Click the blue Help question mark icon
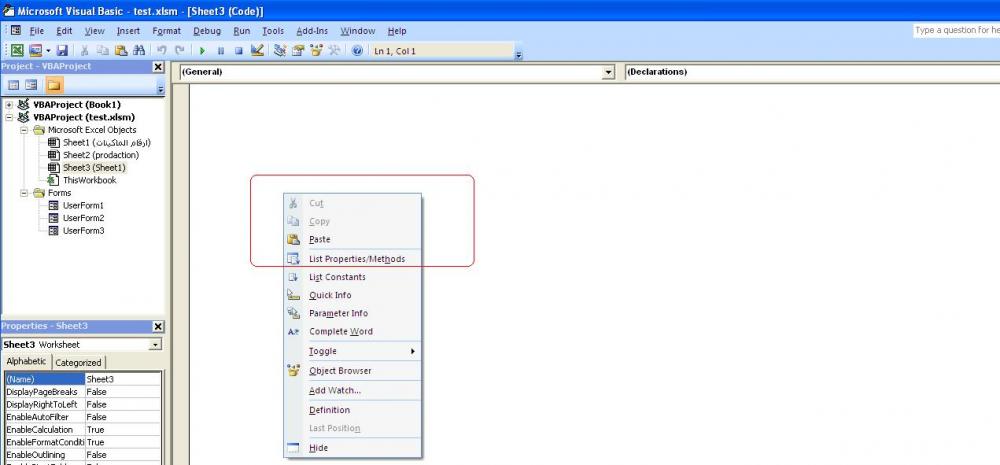 pyautogui.click(x=357, y=50)
